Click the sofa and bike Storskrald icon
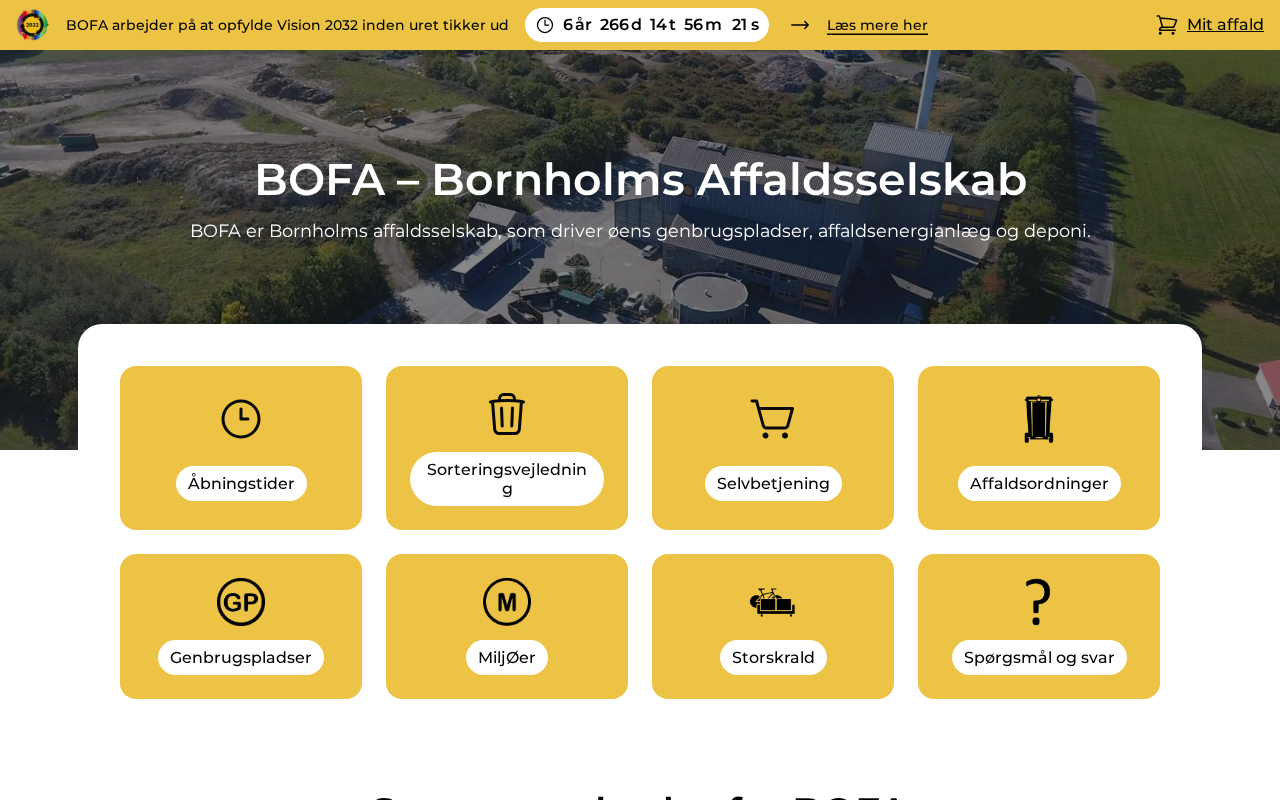1280x800 pixels. (x=772, y=602)
